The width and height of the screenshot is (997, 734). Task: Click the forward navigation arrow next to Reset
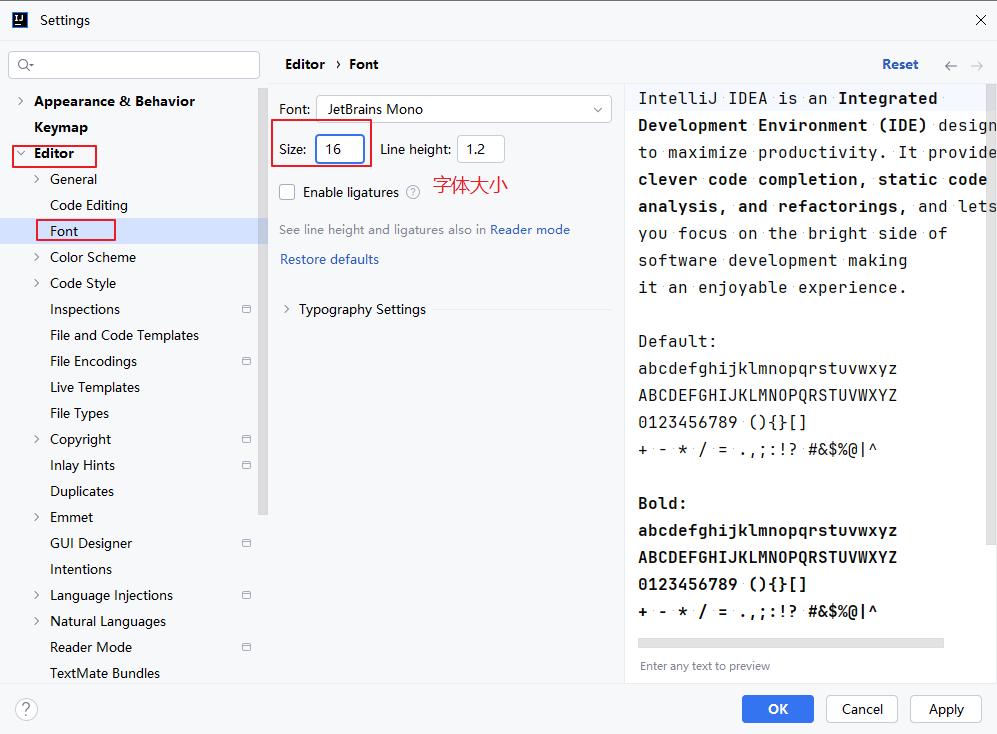tap(977, 66)
